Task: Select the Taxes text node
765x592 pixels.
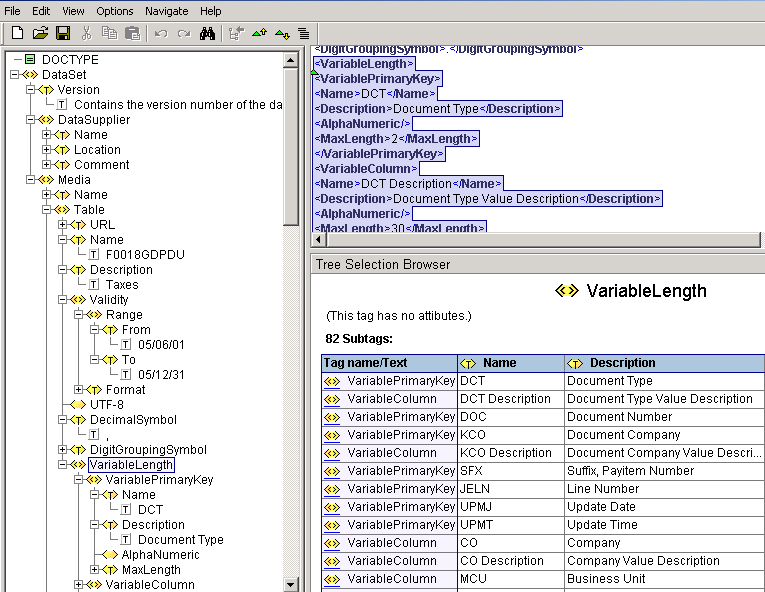Action: click(x=122, y=285)
